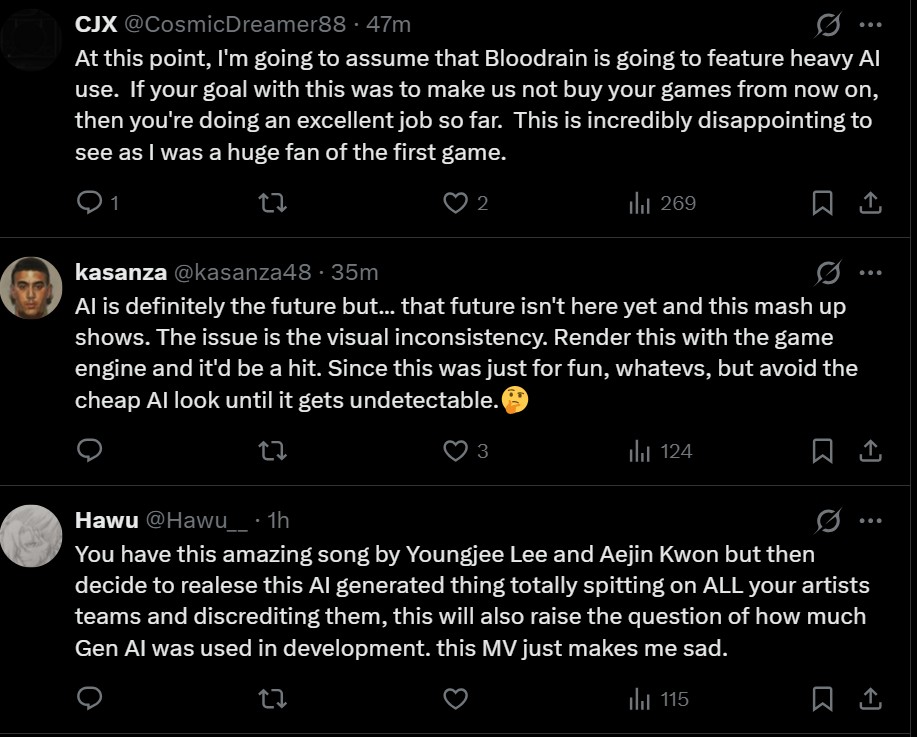Like CJX's tweet with 2 likes
The height and width of the screenshot is (737, 917).
tap(466, 203)
